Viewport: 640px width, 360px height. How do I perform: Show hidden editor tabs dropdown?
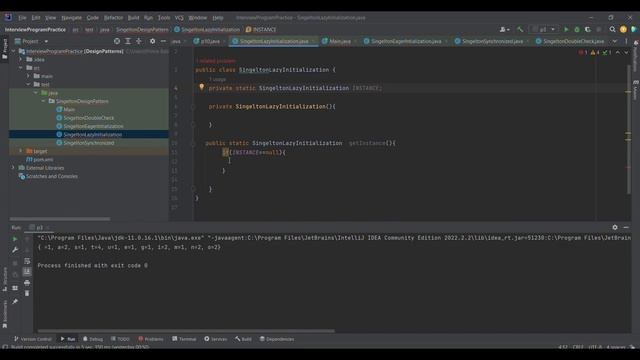[615, 41]
